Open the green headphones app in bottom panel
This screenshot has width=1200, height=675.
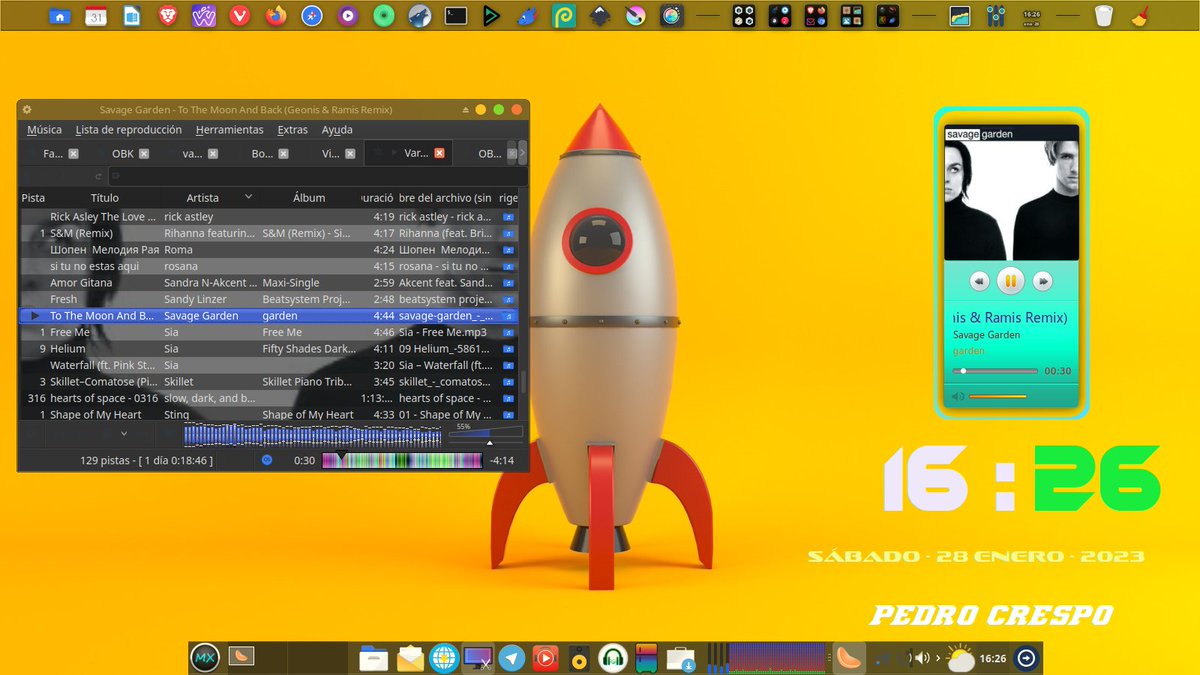point(613,658)
